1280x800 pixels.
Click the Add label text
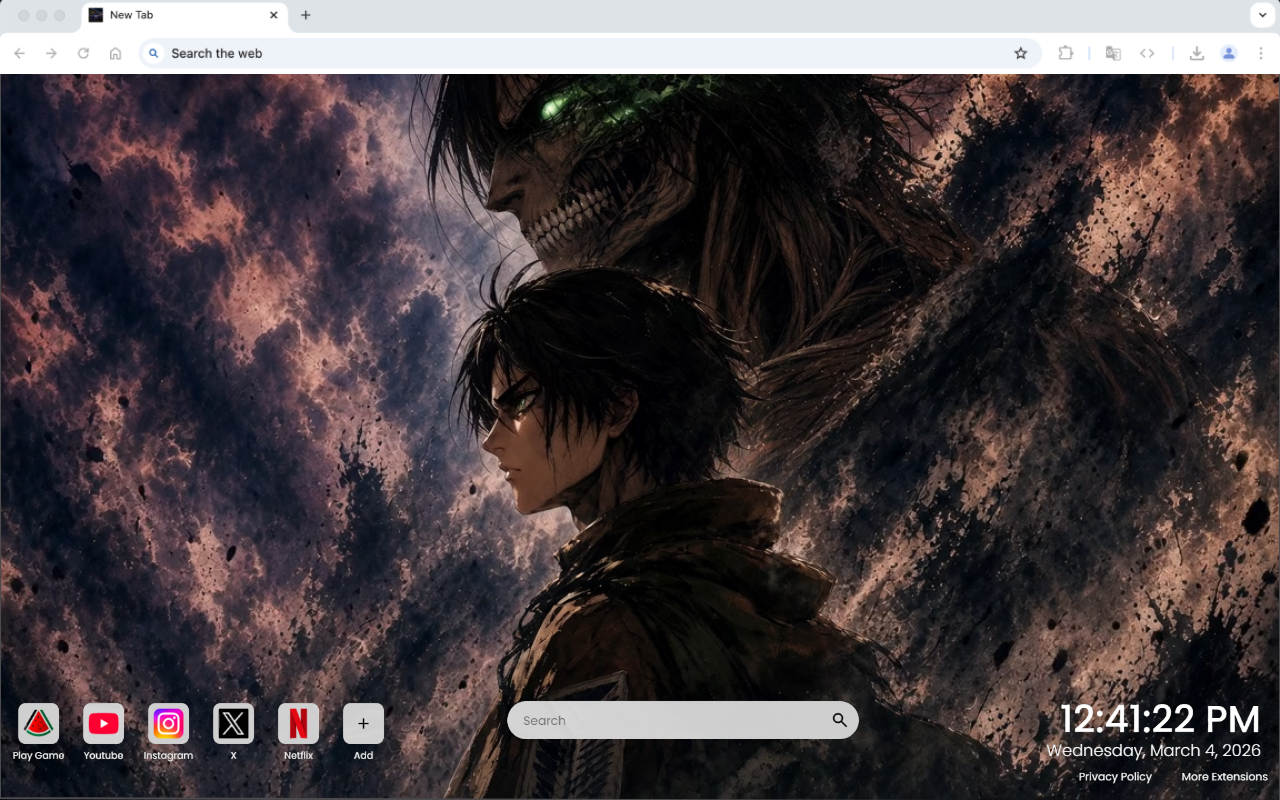pos(363,756)
